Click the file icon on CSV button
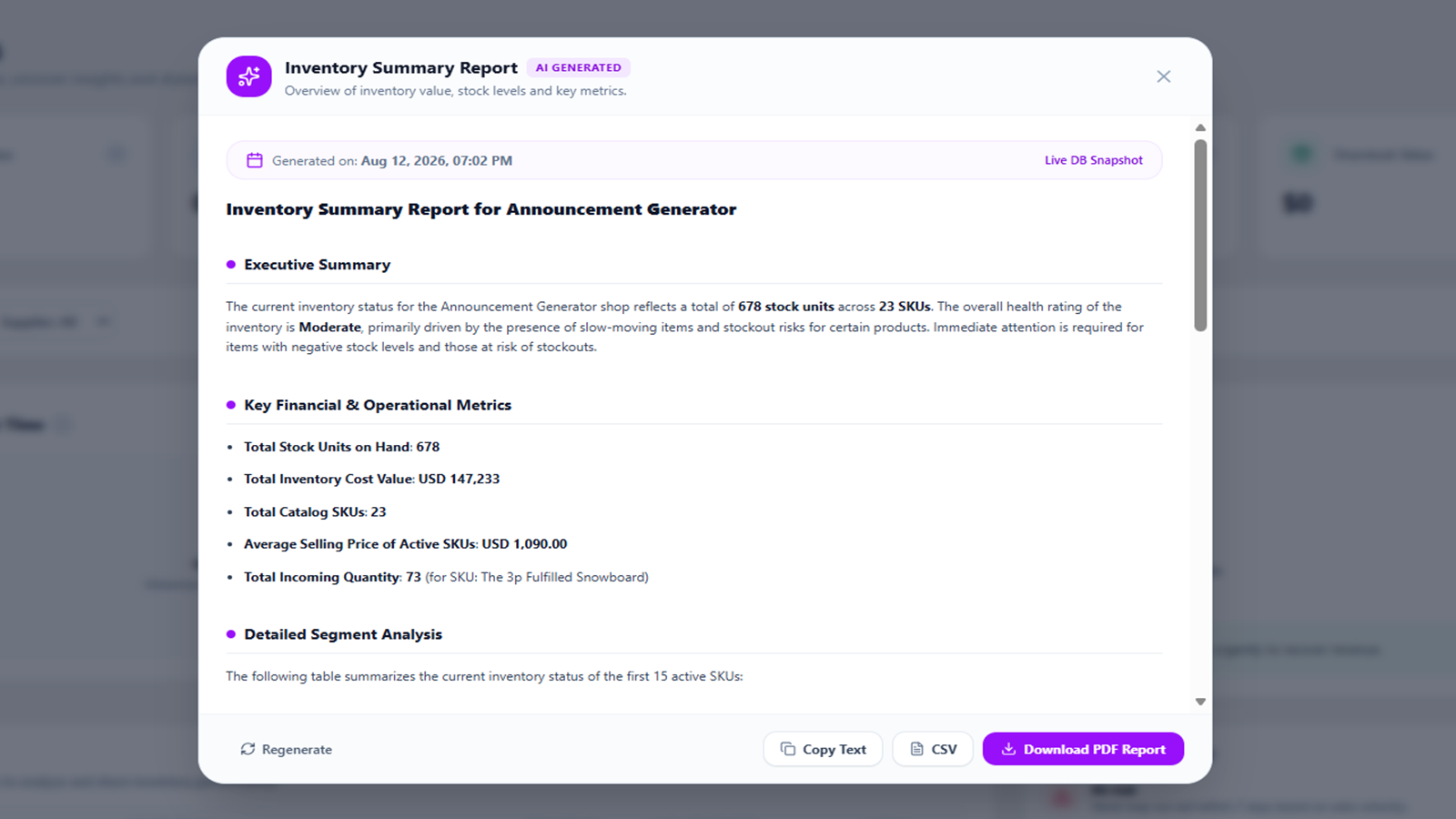Image resolution: width=1456 pixels, height=819 pixels. (x=916, y=749)
